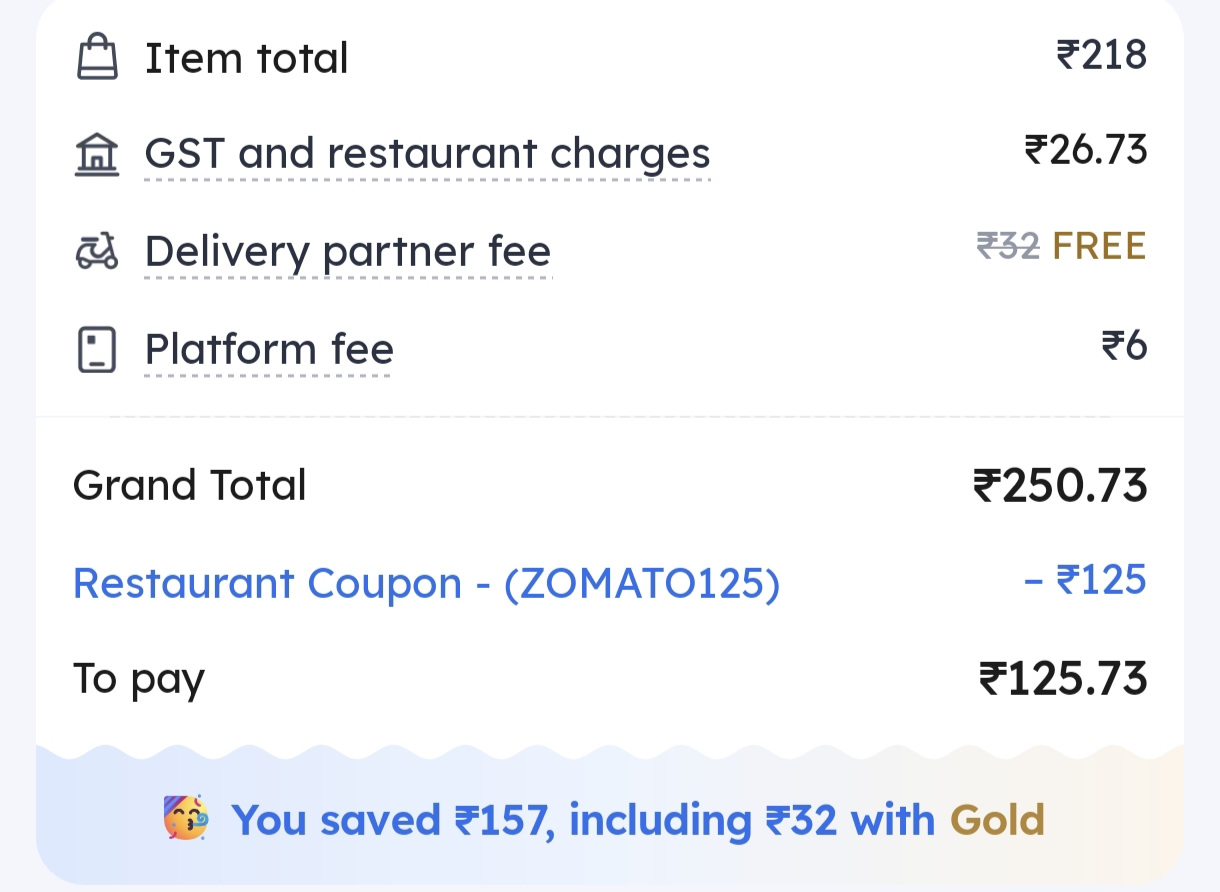The width and height of the screenshot is (1220, 892).
Task: Open GST and restaurant charges details
Action: point(427,154)
